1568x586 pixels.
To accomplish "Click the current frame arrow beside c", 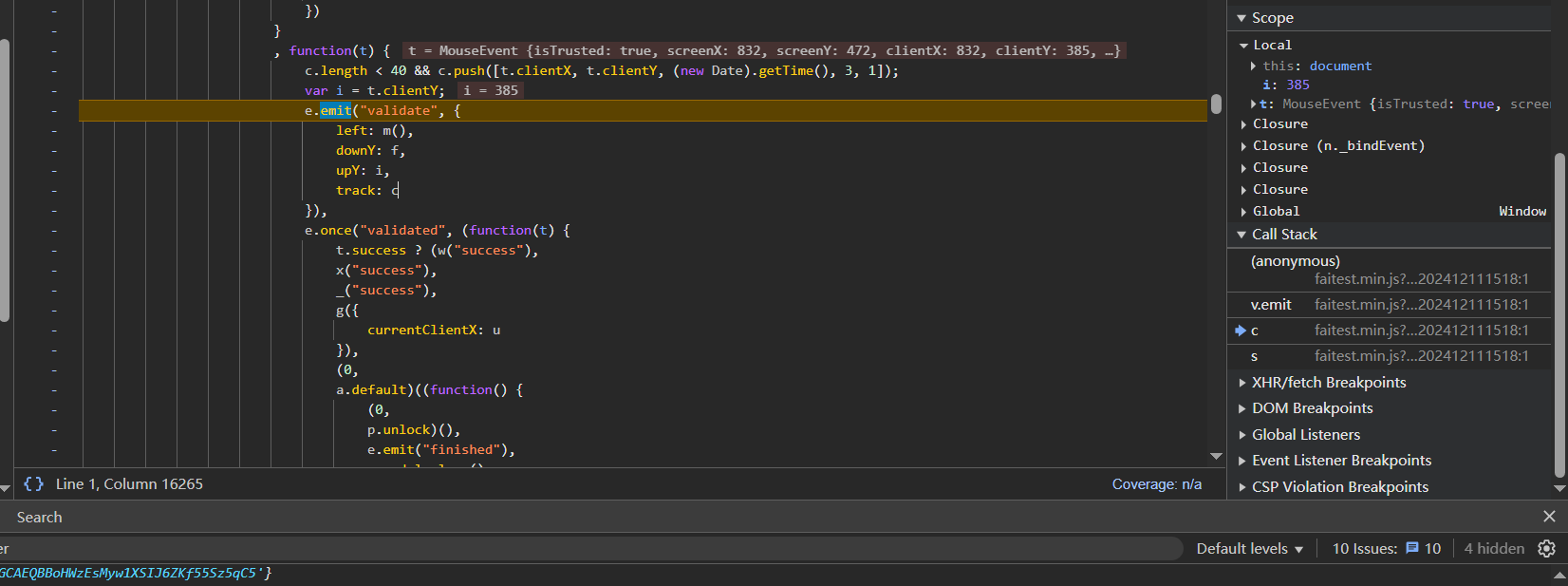I will (x=1240, y=331).
